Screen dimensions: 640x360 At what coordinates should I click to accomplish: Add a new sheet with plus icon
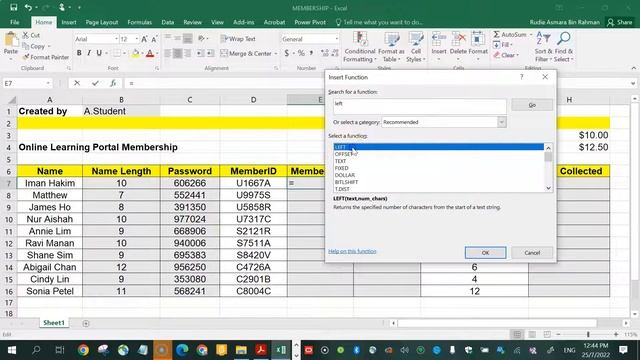[85, 323]
